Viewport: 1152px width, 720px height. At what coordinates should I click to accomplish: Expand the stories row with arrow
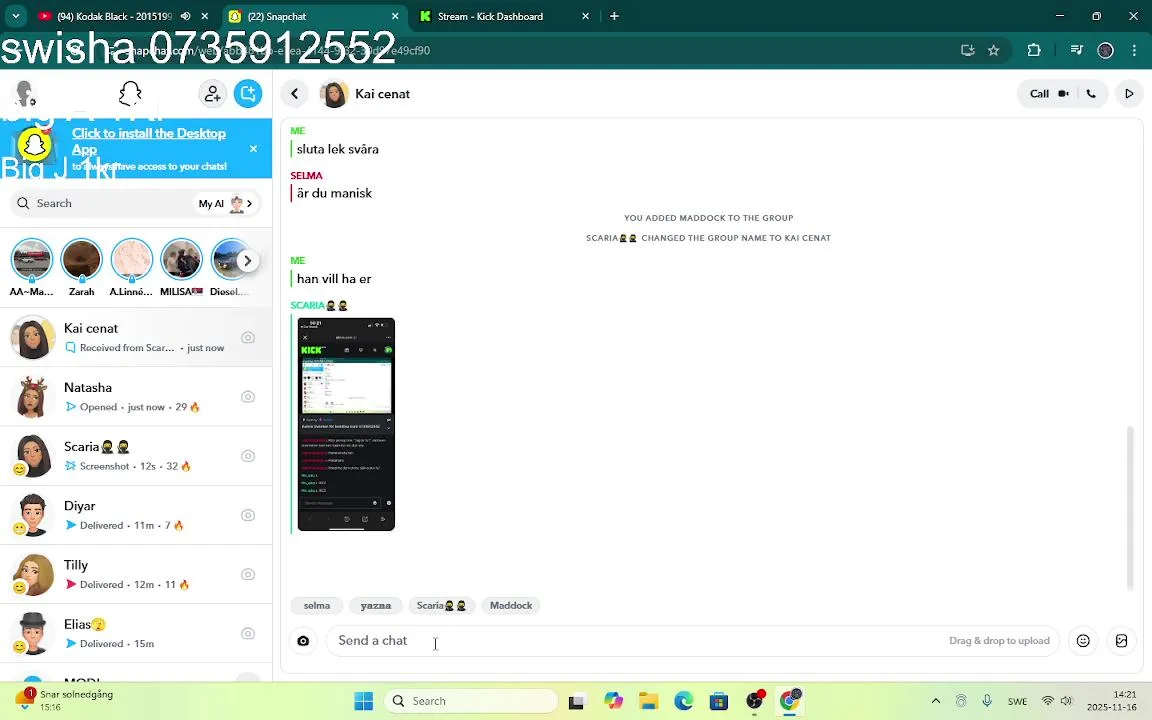(x=248, y=261)
